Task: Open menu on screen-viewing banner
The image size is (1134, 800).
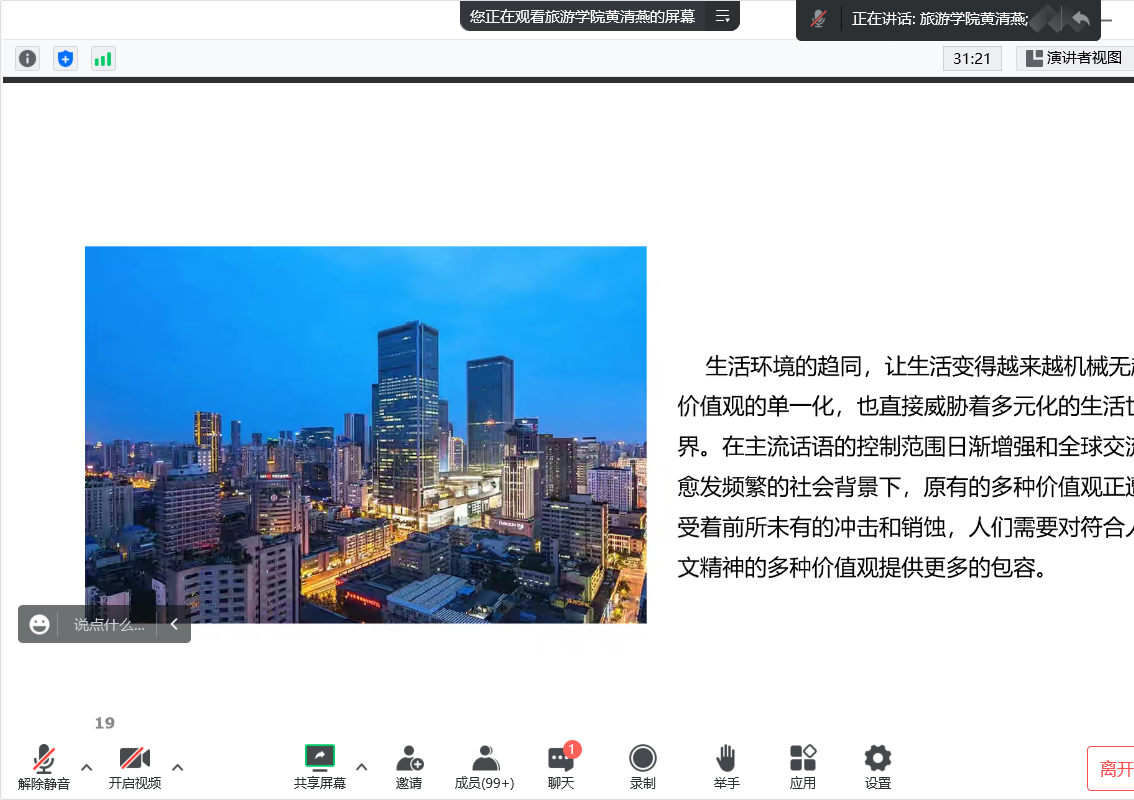Action: (x=722, y=16)
